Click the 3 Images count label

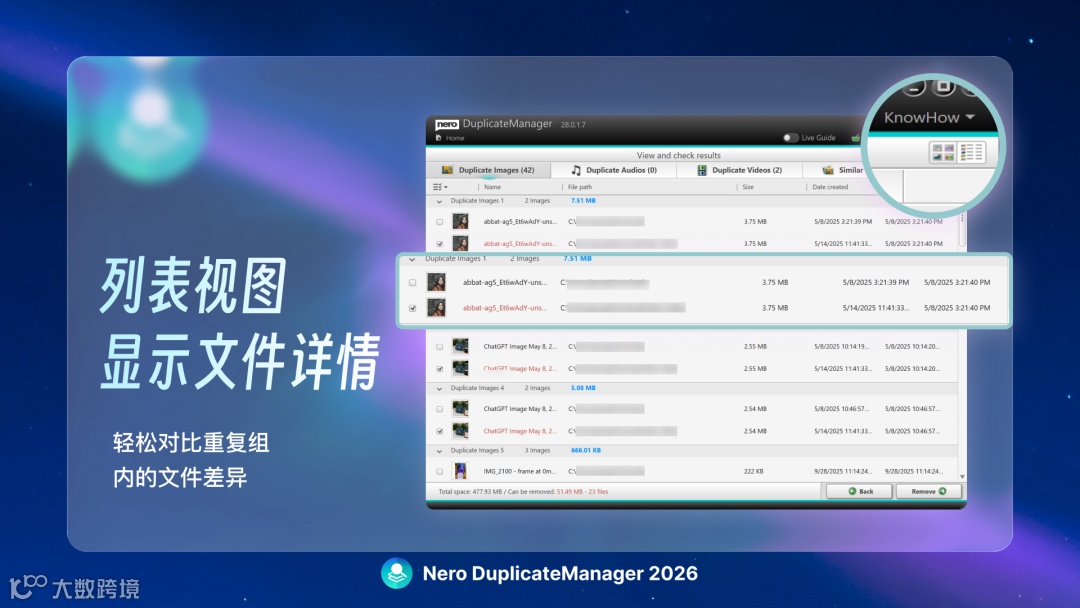tap(537, 450)
